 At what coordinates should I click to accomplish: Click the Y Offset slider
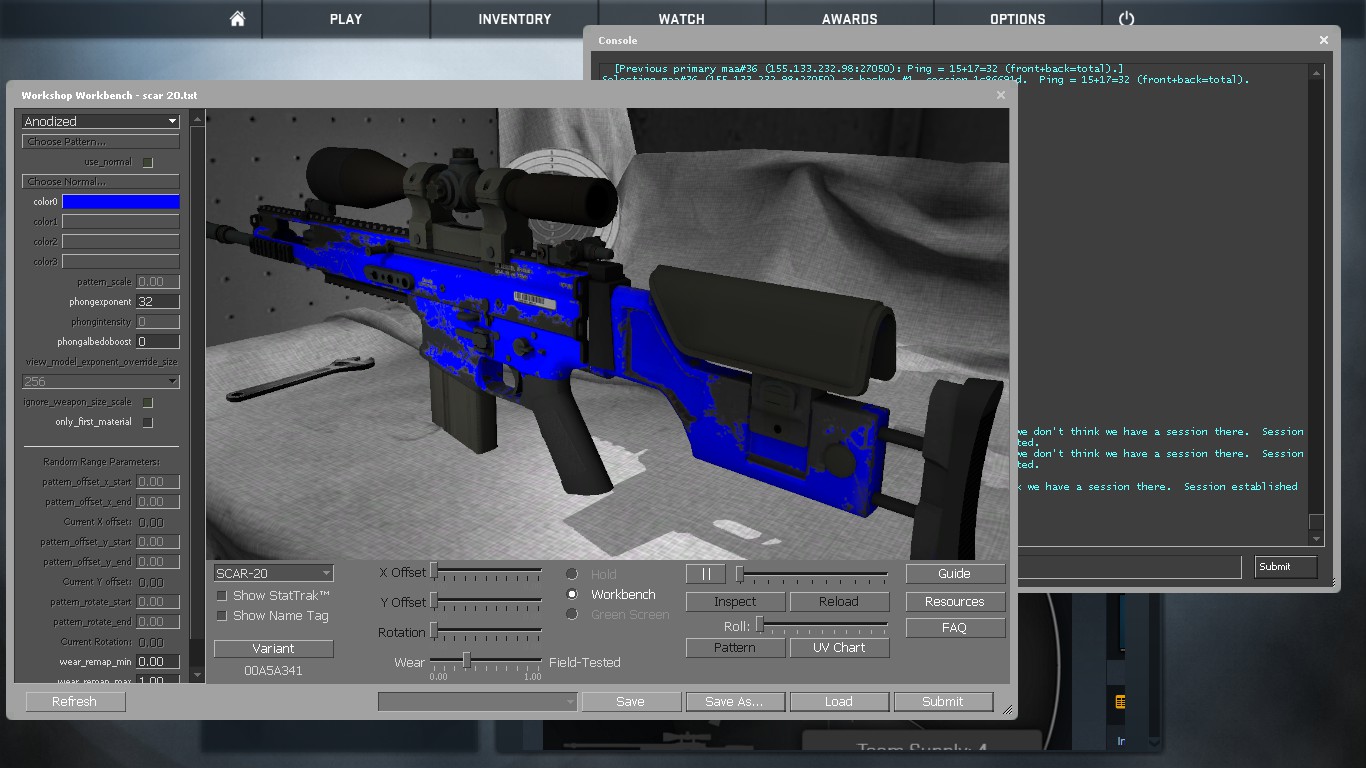(x=487, y=602)
